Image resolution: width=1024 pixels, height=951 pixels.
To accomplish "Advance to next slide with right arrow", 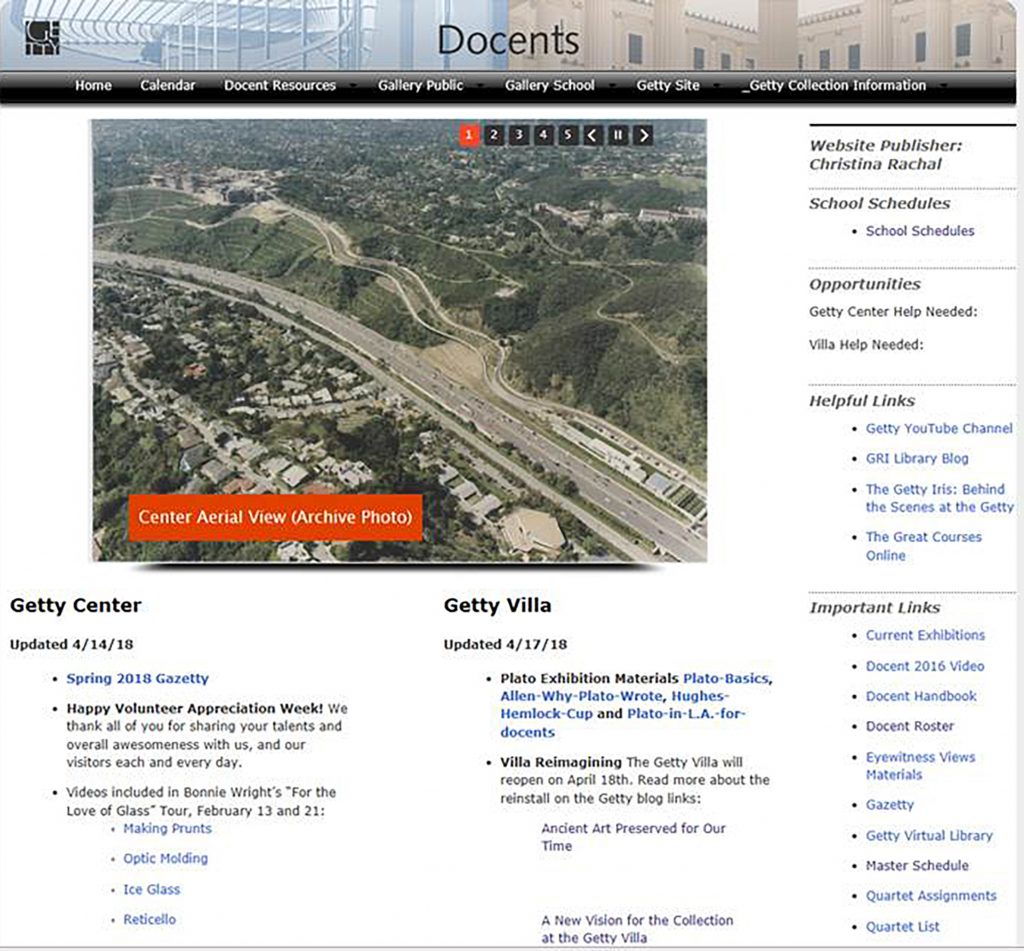I will coord(643,135).
